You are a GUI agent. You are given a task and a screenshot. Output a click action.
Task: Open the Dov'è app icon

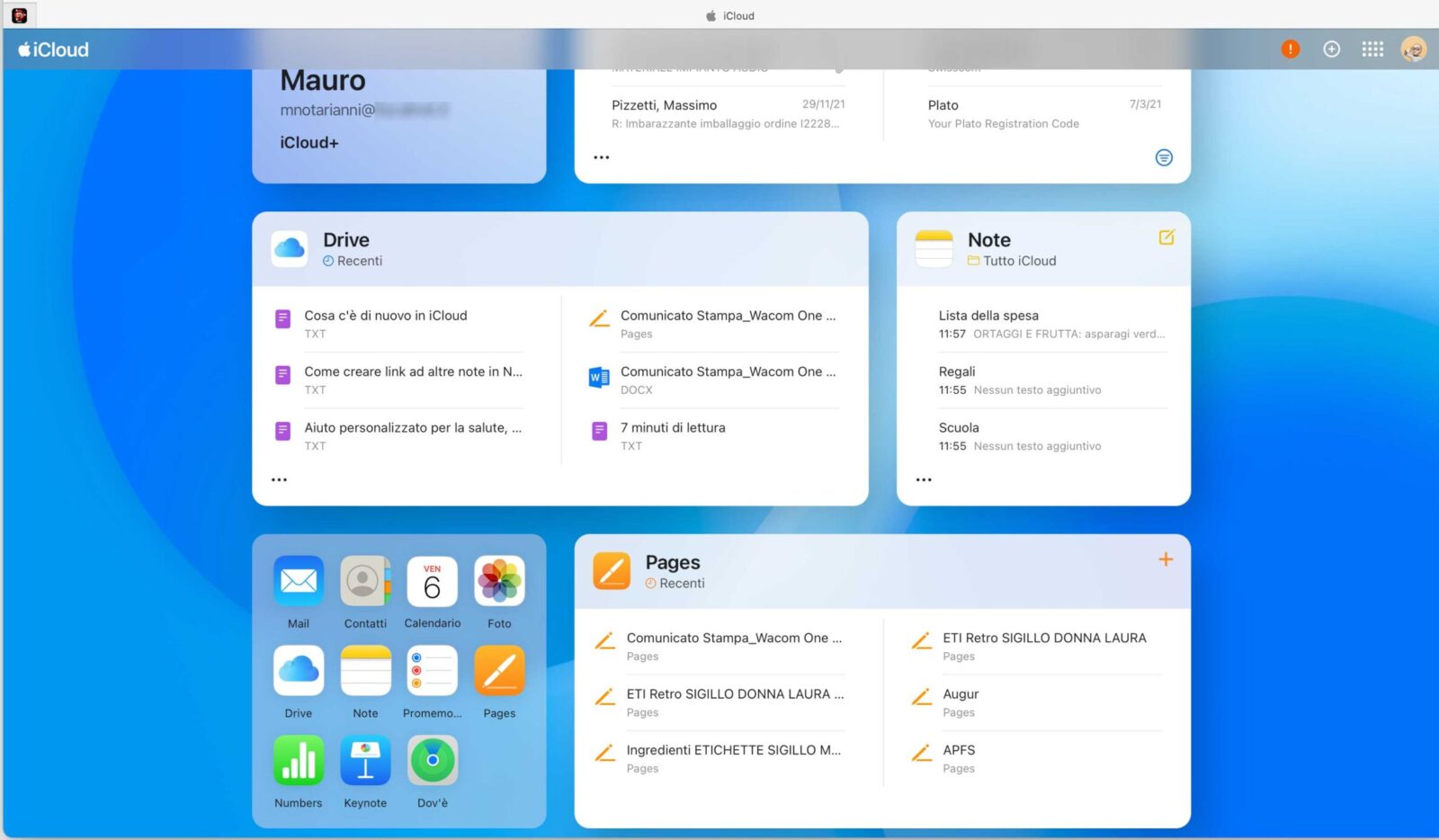[x=433, y=761]
